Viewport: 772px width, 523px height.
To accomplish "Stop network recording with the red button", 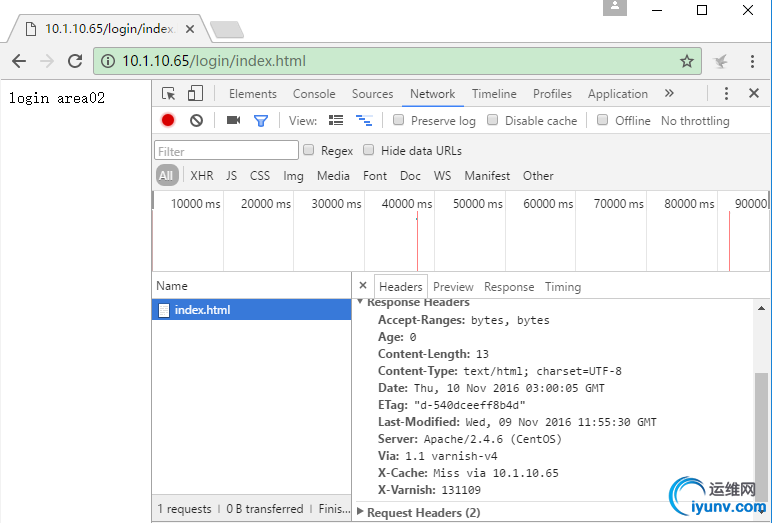I will click(x=168, y=120).
